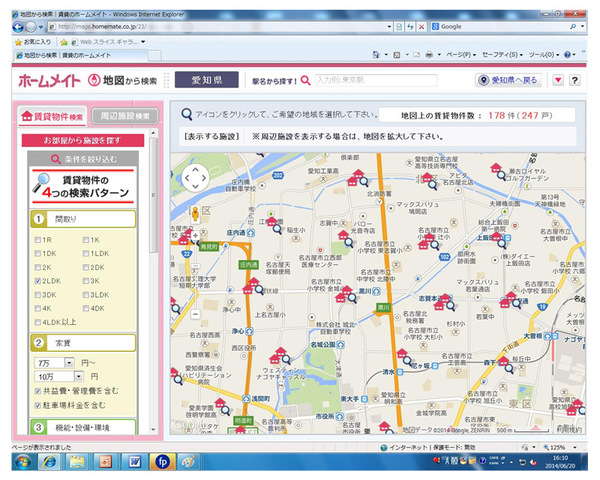Open the maximum rent 10万 dropdown

pyautogui.click(x=78, y=377)
